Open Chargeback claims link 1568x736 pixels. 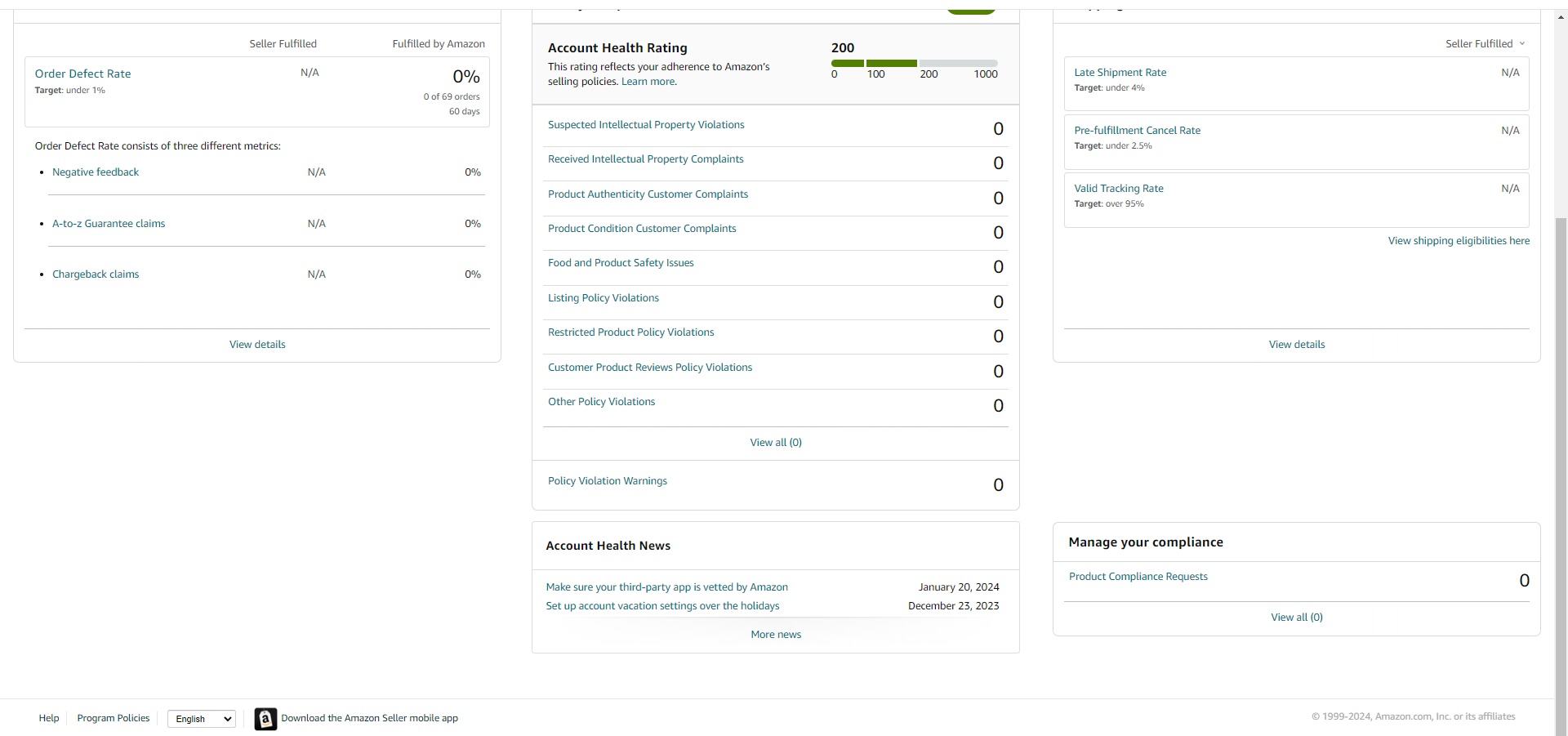pos(96,274)
